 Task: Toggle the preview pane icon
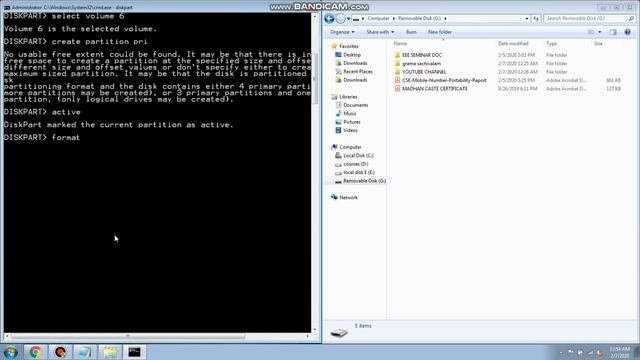point(613,32)
